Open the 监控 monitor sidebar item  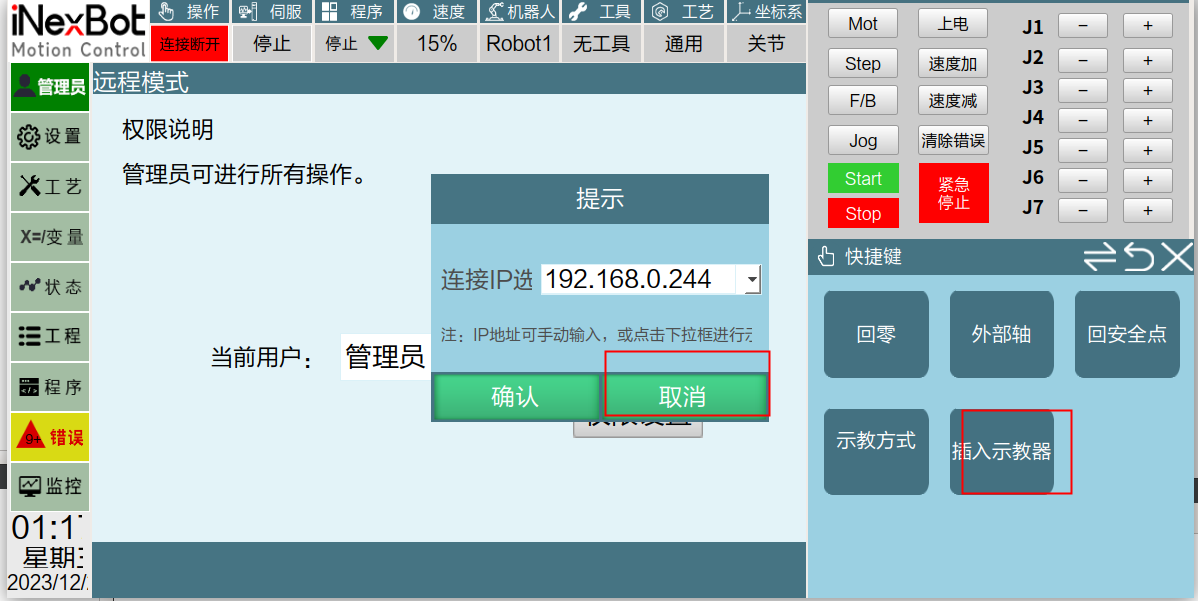(50, 487)
